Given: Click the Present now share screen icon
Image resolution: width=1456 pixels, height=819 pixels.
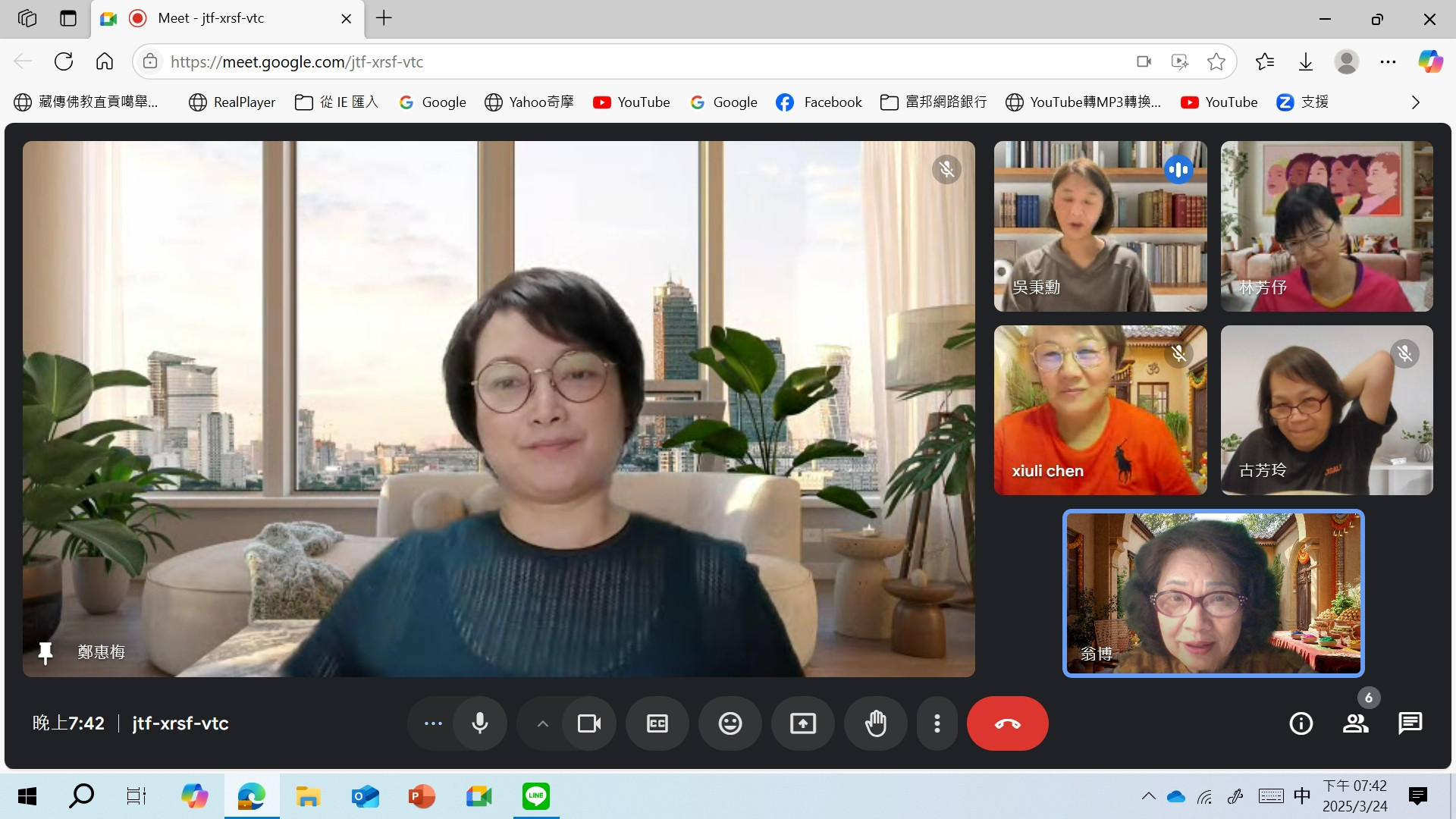Looking at the screenshot, I should pos(802,723).
